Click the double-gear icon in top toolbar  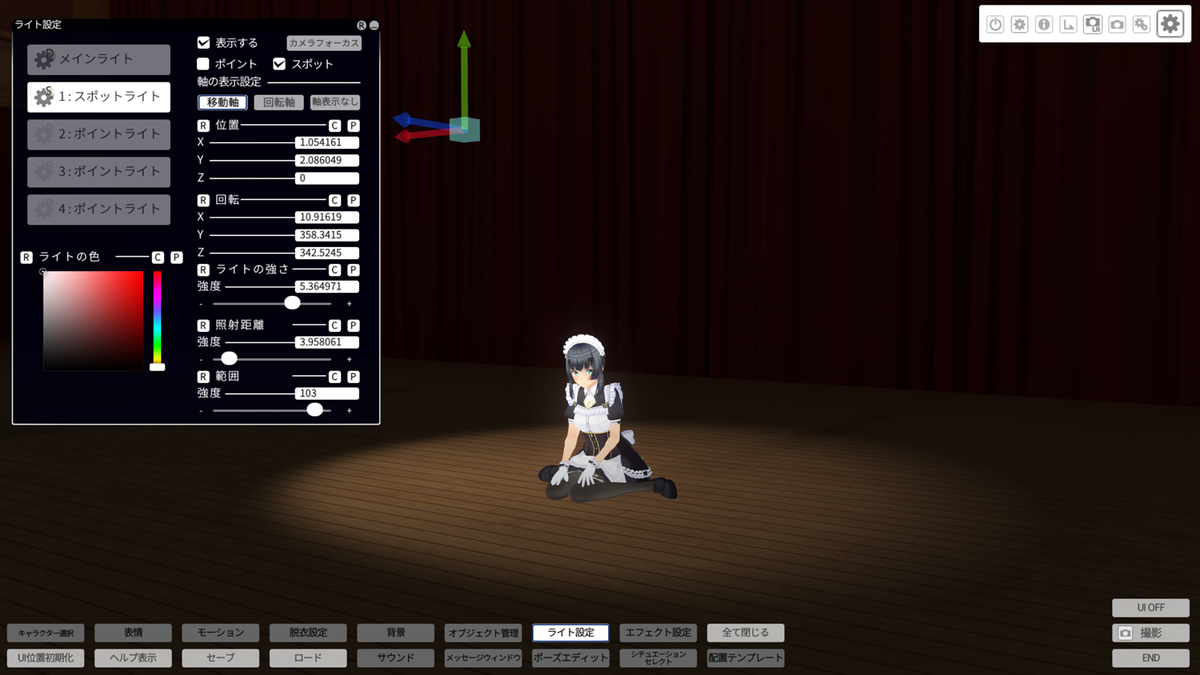(x=1141, y=24)
